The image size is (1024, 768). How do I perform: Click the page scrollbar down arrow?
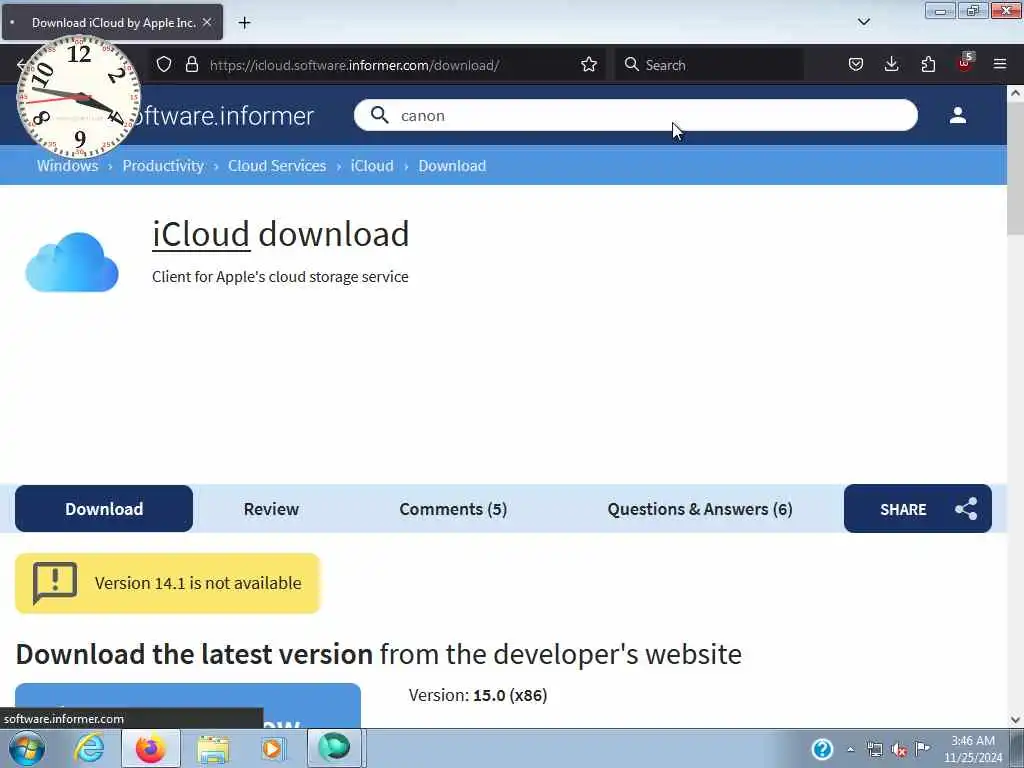click(x=1015, y=720)
